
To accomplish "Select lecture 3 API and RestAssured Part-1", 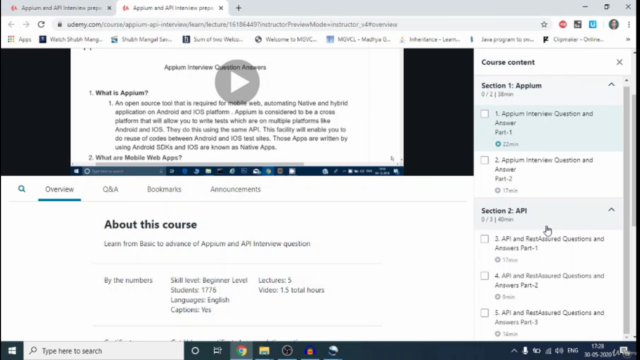I will 549,243.
